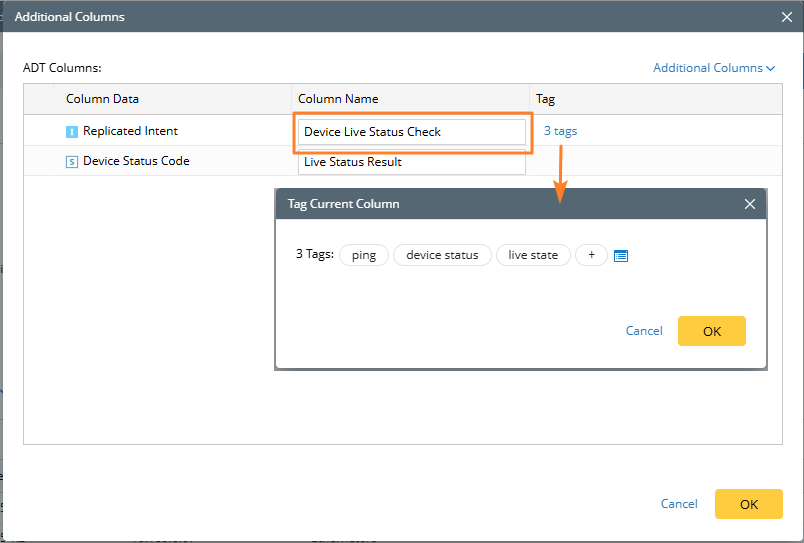The image size is (804, 543).
Task: Open the 3 tags link
Action: [560, 131]
